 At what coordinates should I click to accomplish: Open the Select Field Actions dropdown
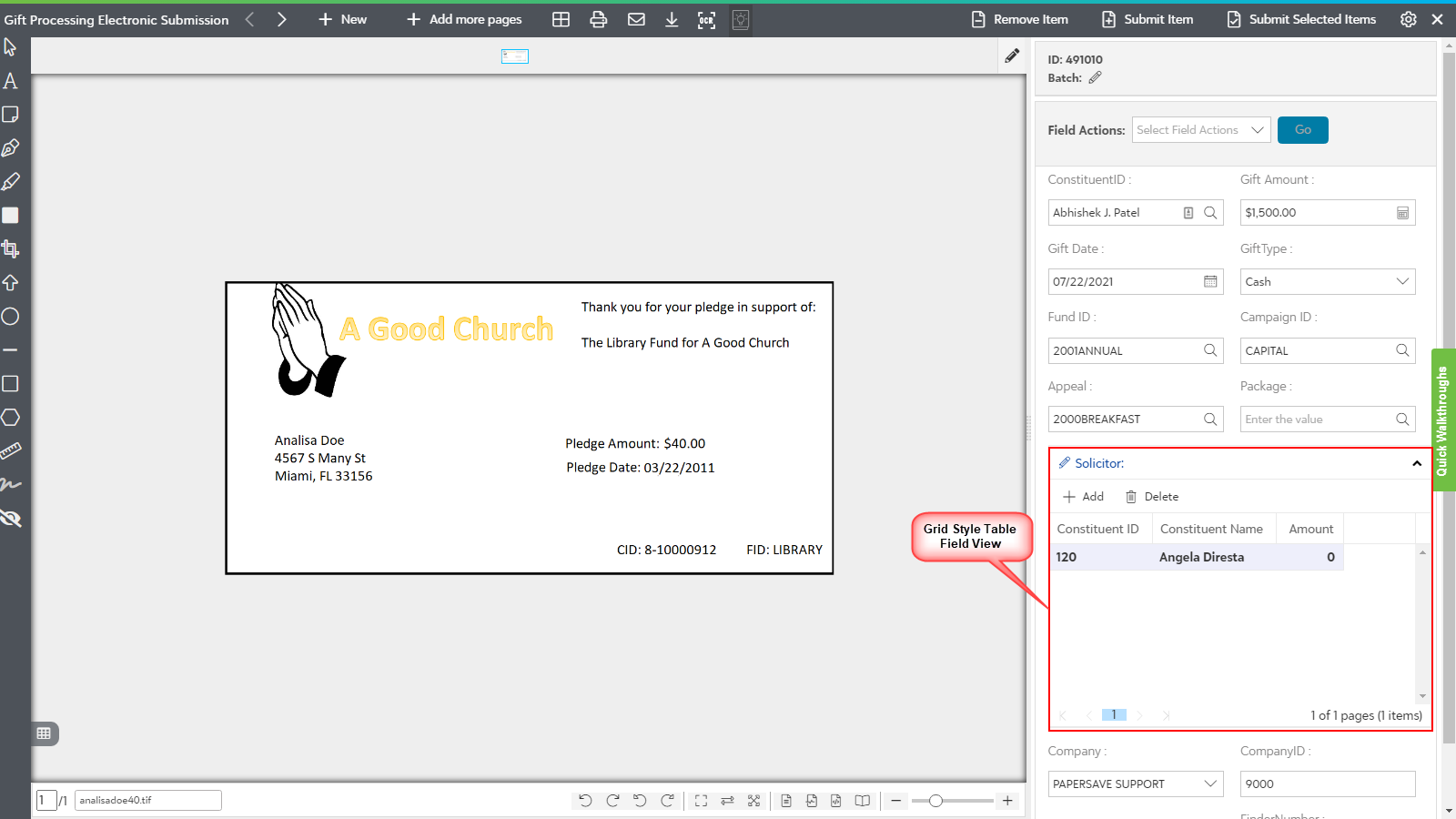[x=1200, y=130]
